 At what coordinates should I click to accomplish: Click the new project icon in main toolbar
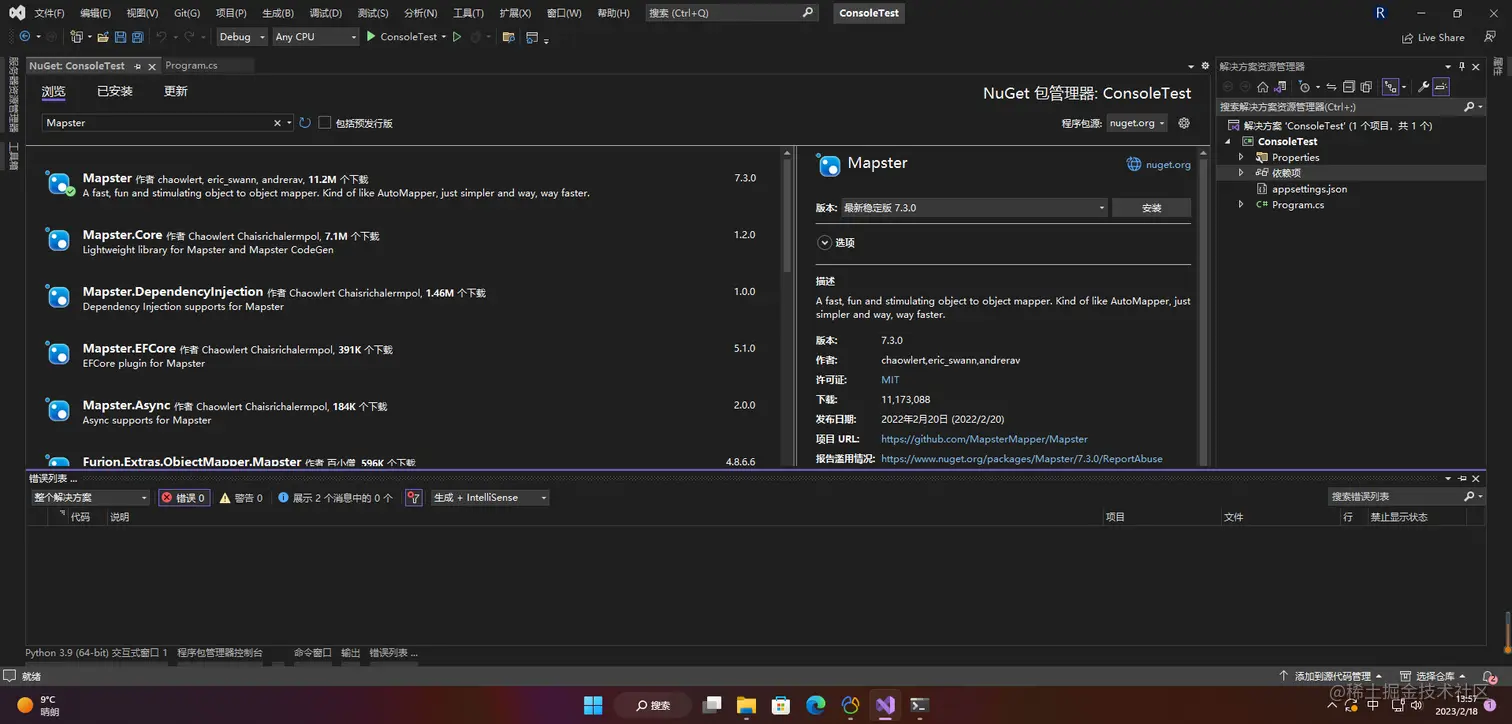(x=76, y=37)
